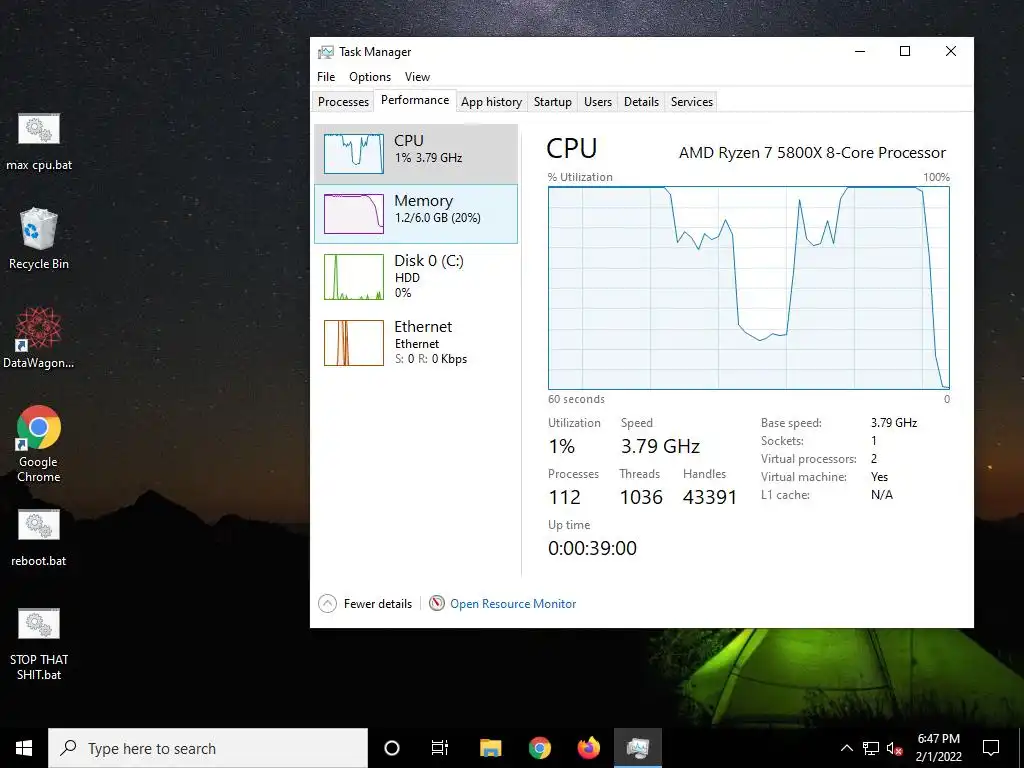Image resolution: width=1024 pixels, height=768 pixels.
Task: Click the taskbar search box
Action: tap(208, 748)
